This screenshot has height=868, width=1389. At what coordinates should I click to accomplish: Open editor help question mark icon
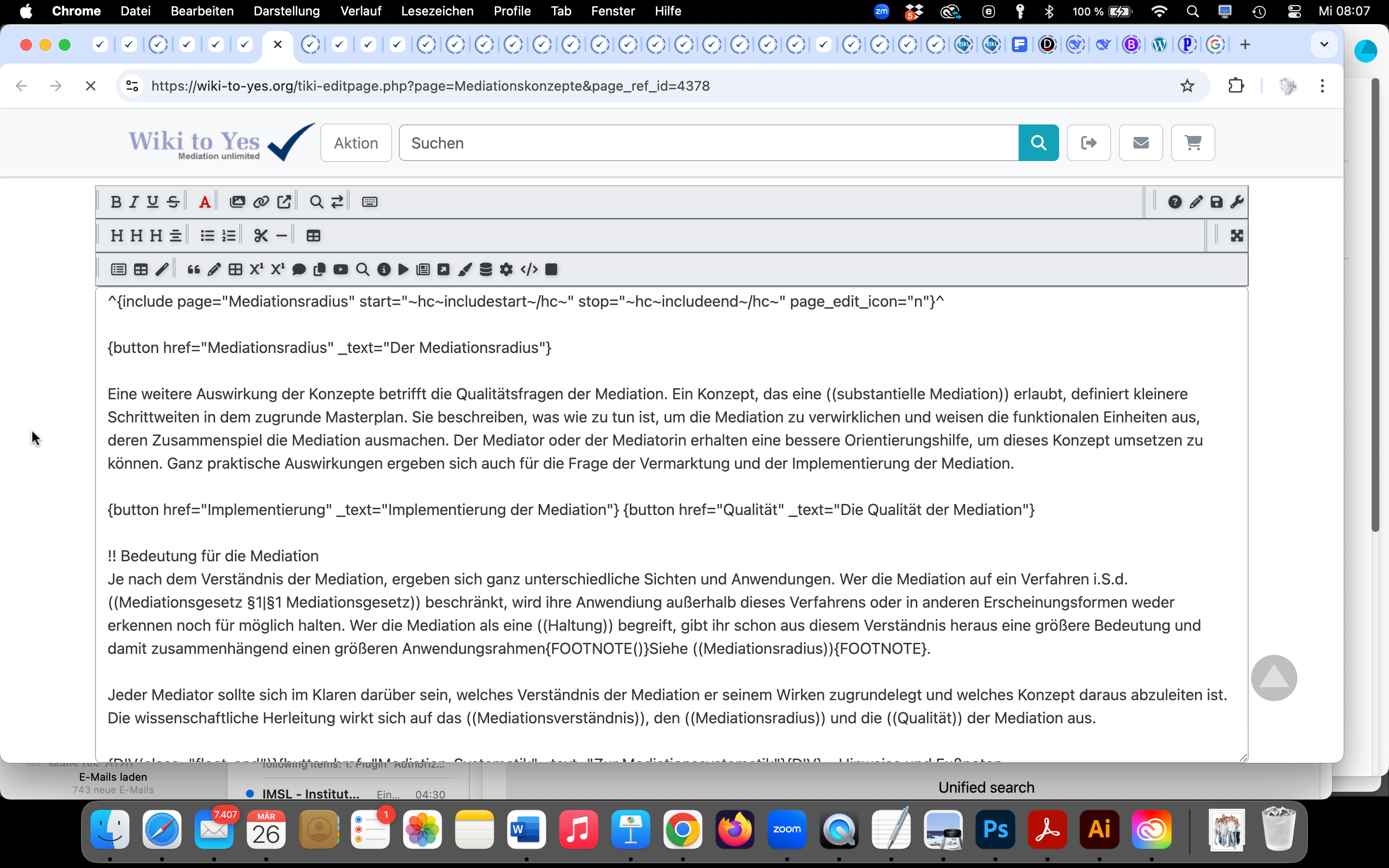point(1174,202)
